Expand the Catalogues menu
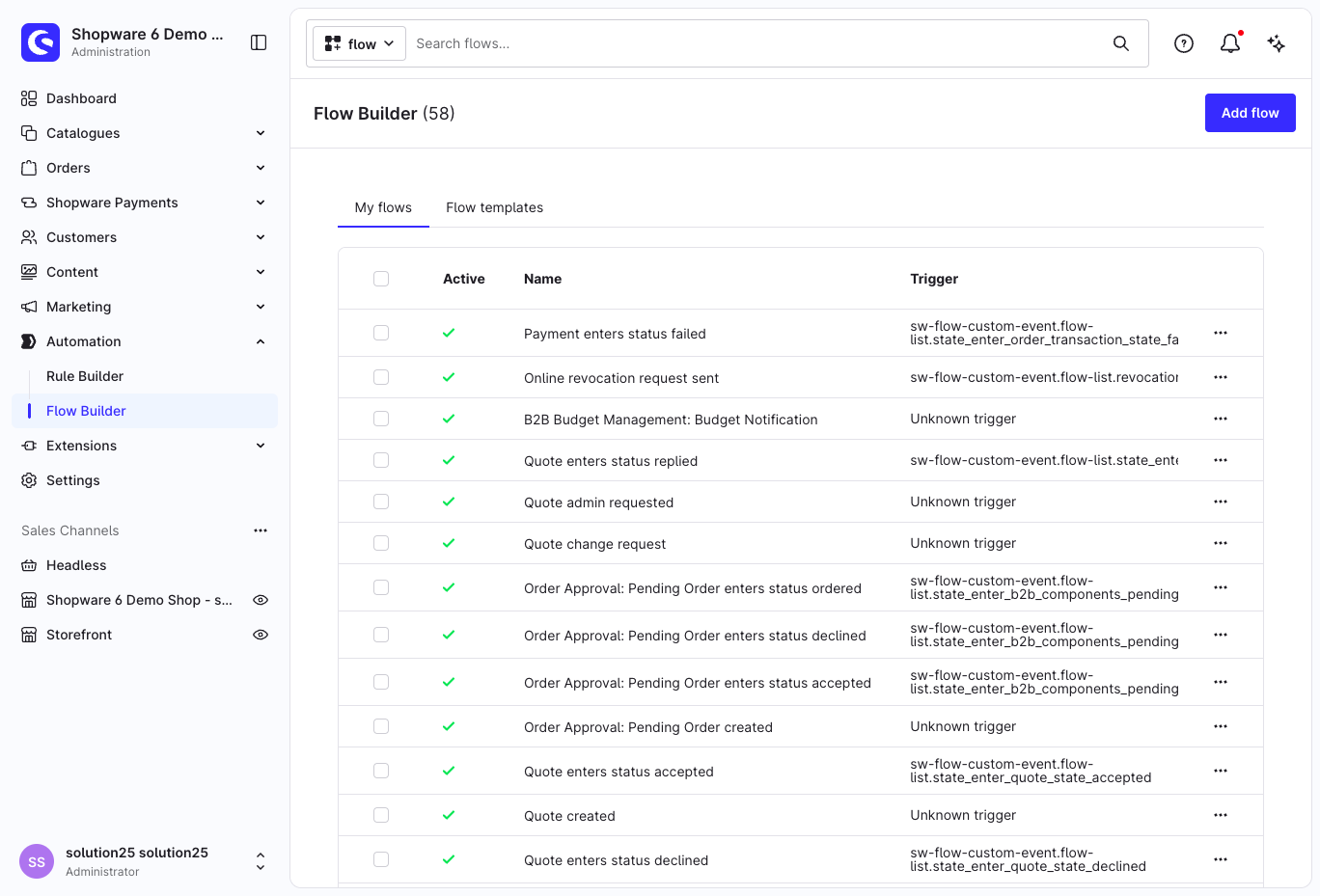1320x896 pixels. [261, 133]
